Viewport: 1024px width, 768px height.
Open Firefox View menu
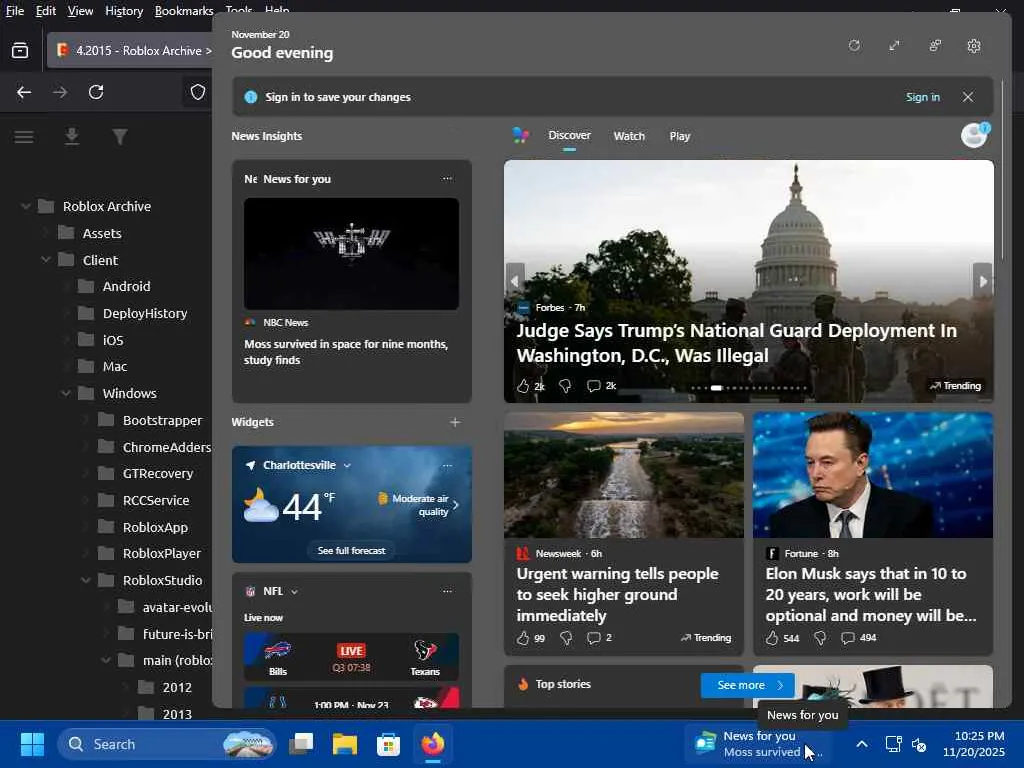(x=80, y=10)
